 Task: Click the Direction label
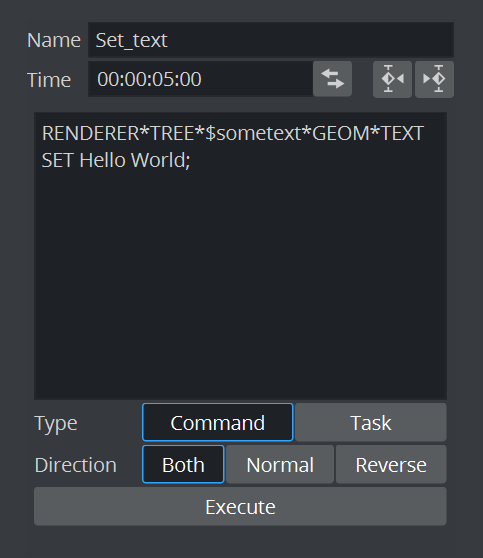point(75,465)
